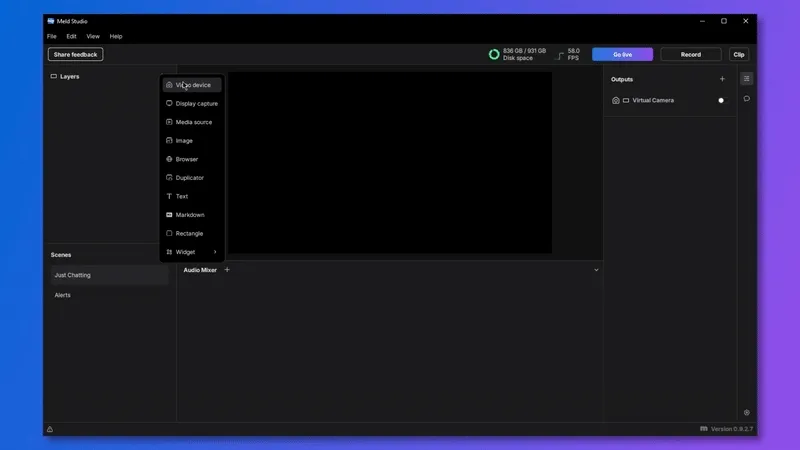Open the View menu
The image size is (800, 450).
[x=93, y=36]
